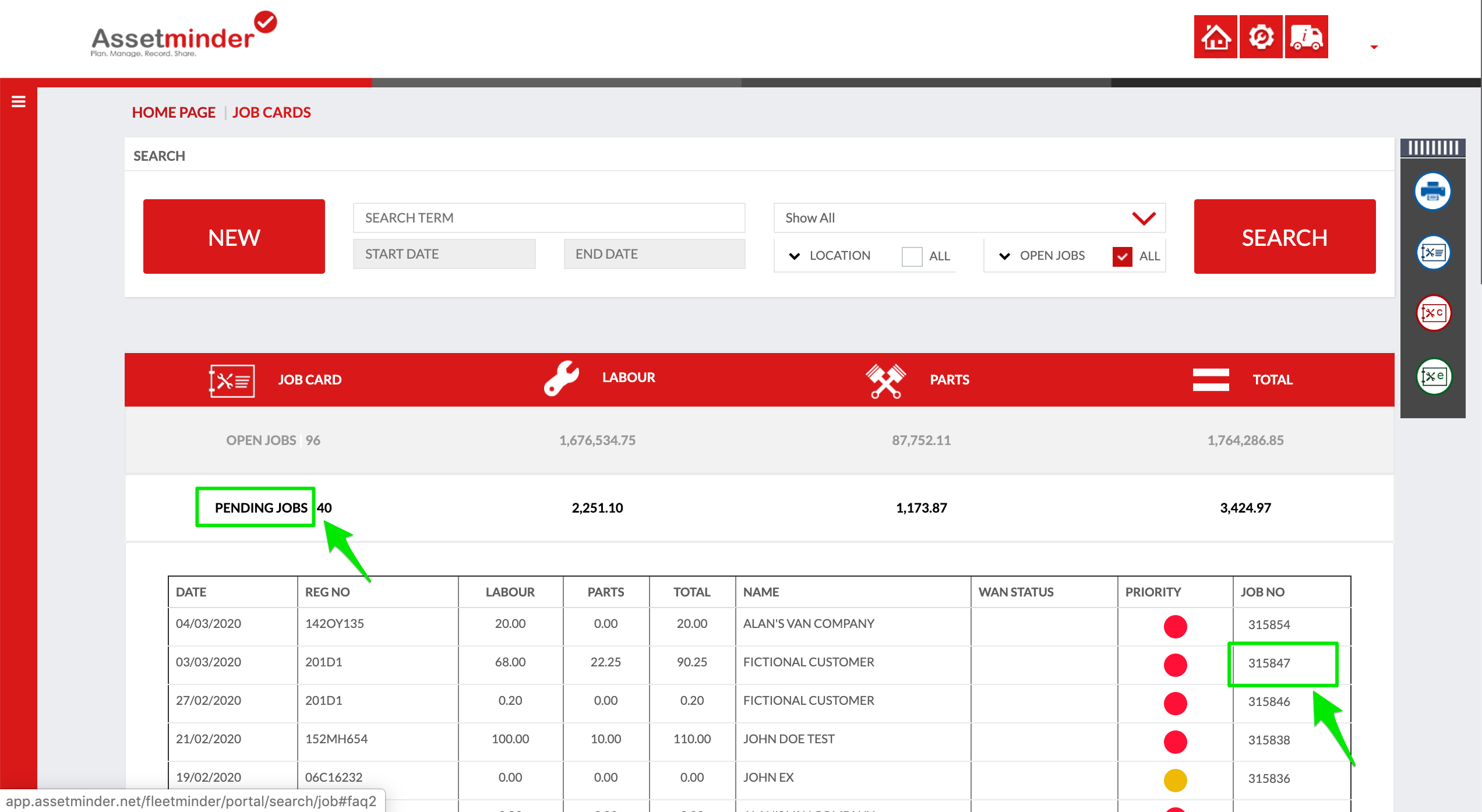Viewport: 1482px width, 812px height.
Task: Click the blue job card list icon
Action: pyautogui.click(x=1432, y=253)
